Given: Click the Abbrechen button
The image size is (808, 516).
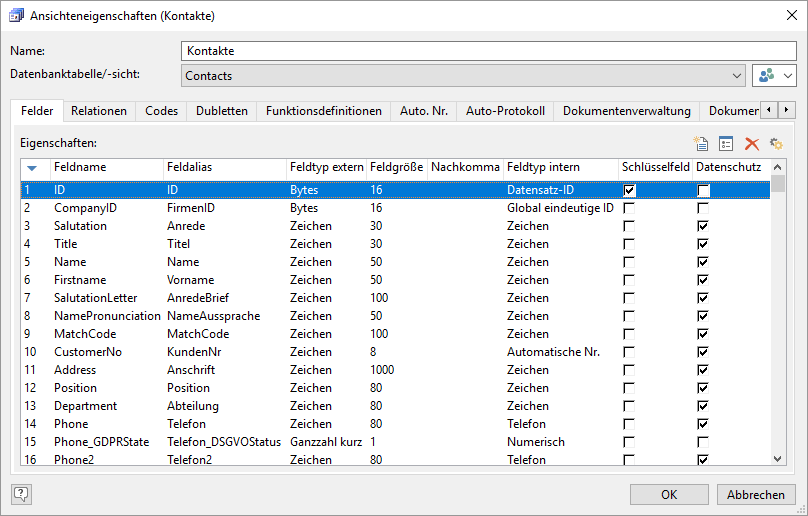Looking at the screenshot, I should coord(756,494).
